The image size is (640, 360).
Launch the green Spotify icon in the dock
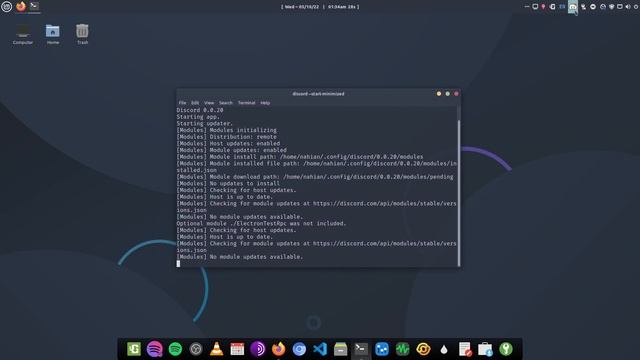pyautogui.click(x=175, y=349)
